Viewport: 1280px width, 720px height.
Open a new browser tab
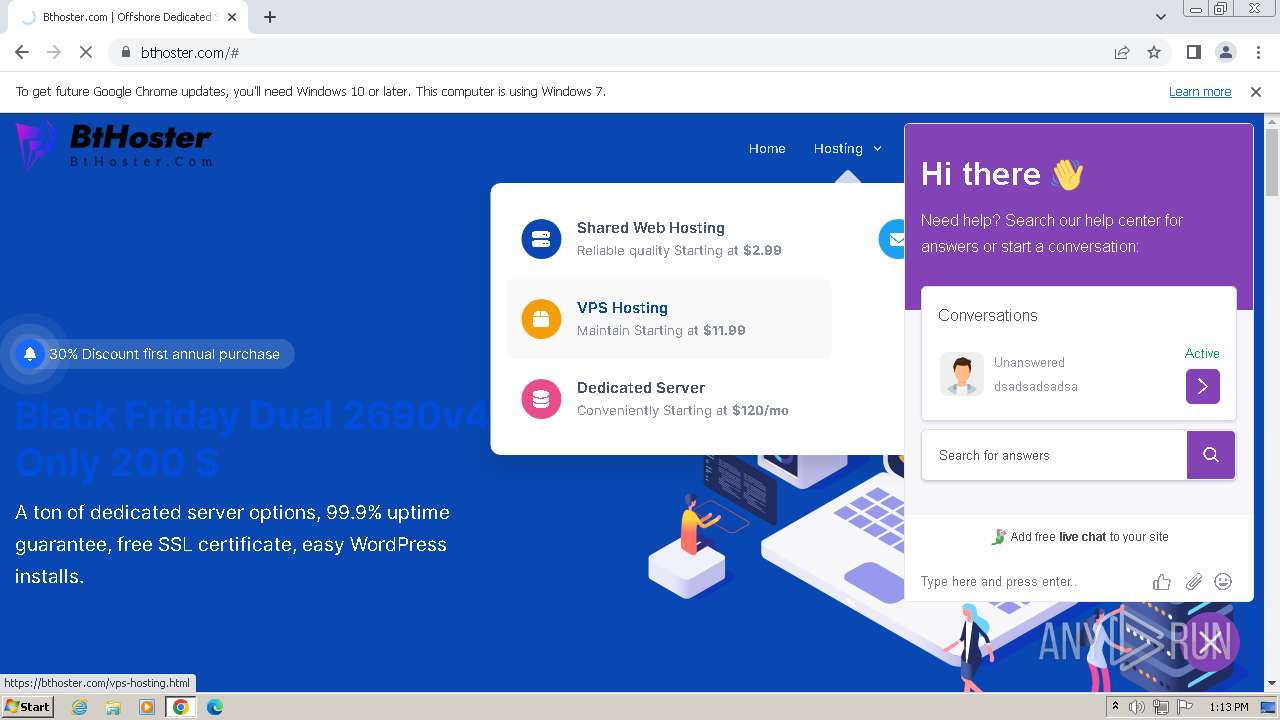click(x=270, y=16)
